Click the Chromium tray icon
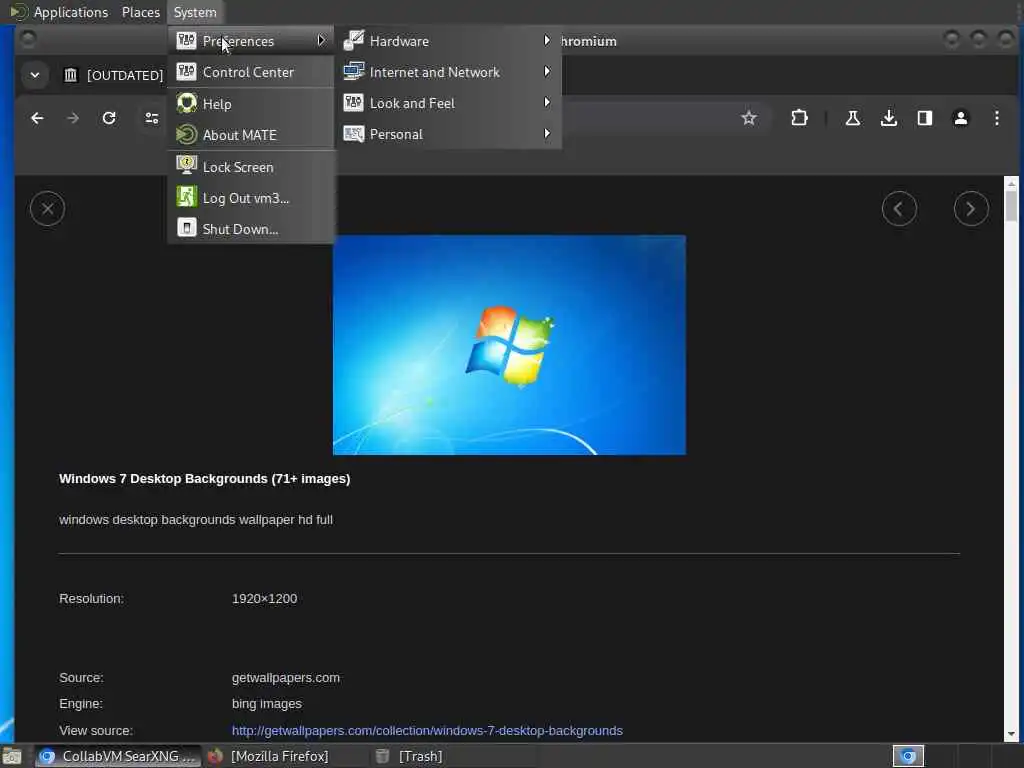This screenshot has width=1024, height=768. pyautogui.click(x=908, y=756)
